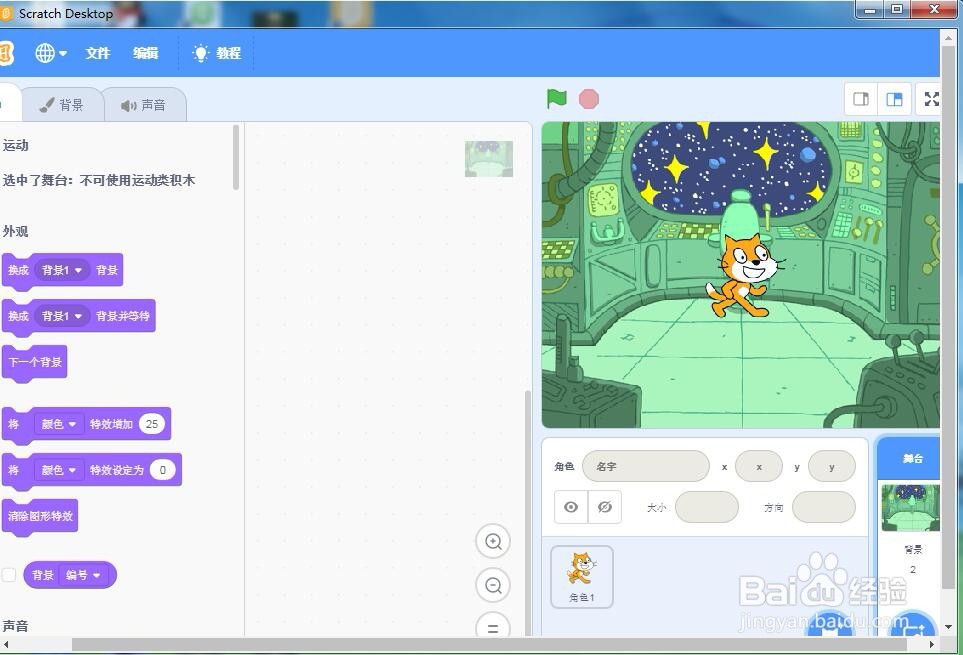Click the sprite y coordinate field

click(x=832, y=467)
